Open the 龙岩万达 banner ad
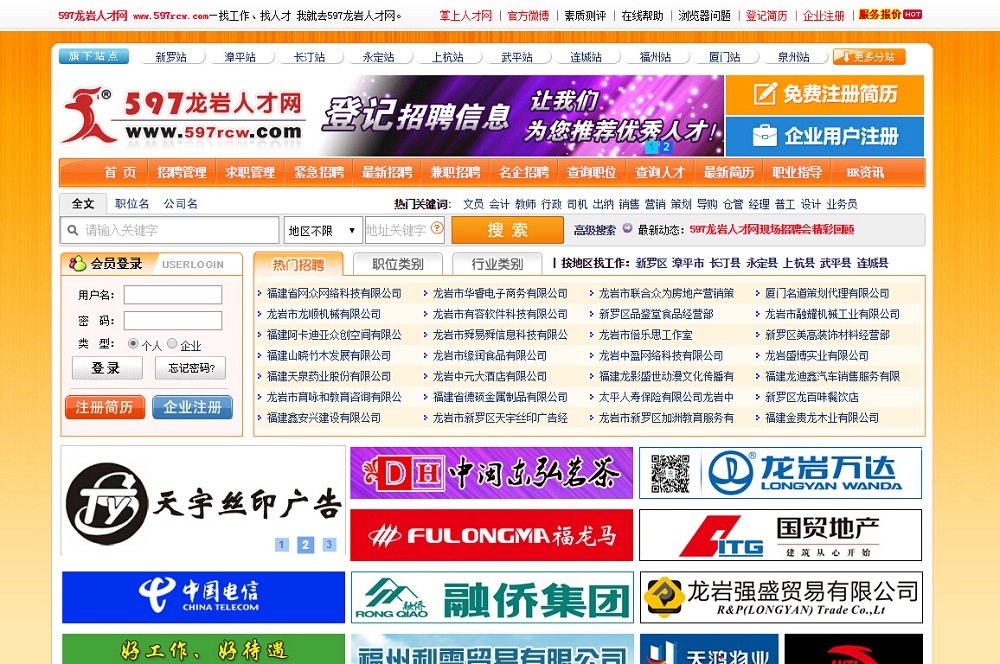Image resolution: width=1000 pixels, height=664 pixels. point(781,473)
